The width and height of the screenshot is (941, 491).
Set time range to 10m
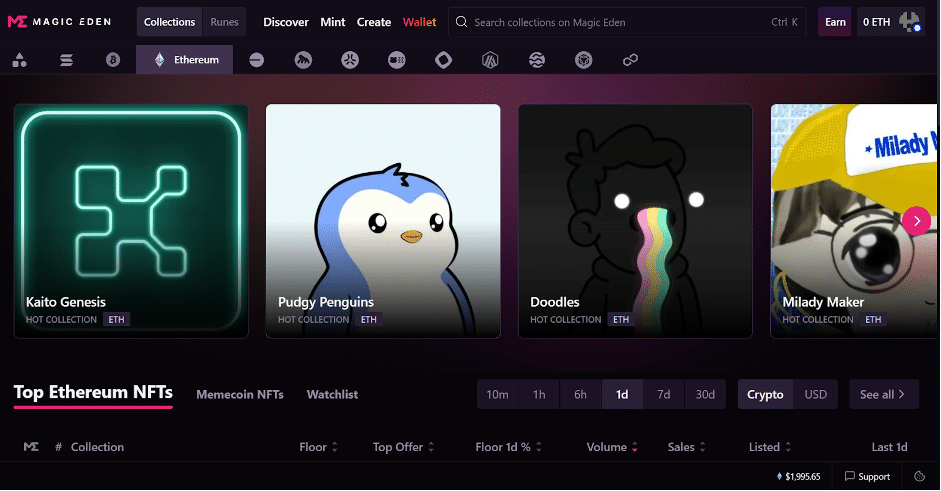[x=498, y=394]
